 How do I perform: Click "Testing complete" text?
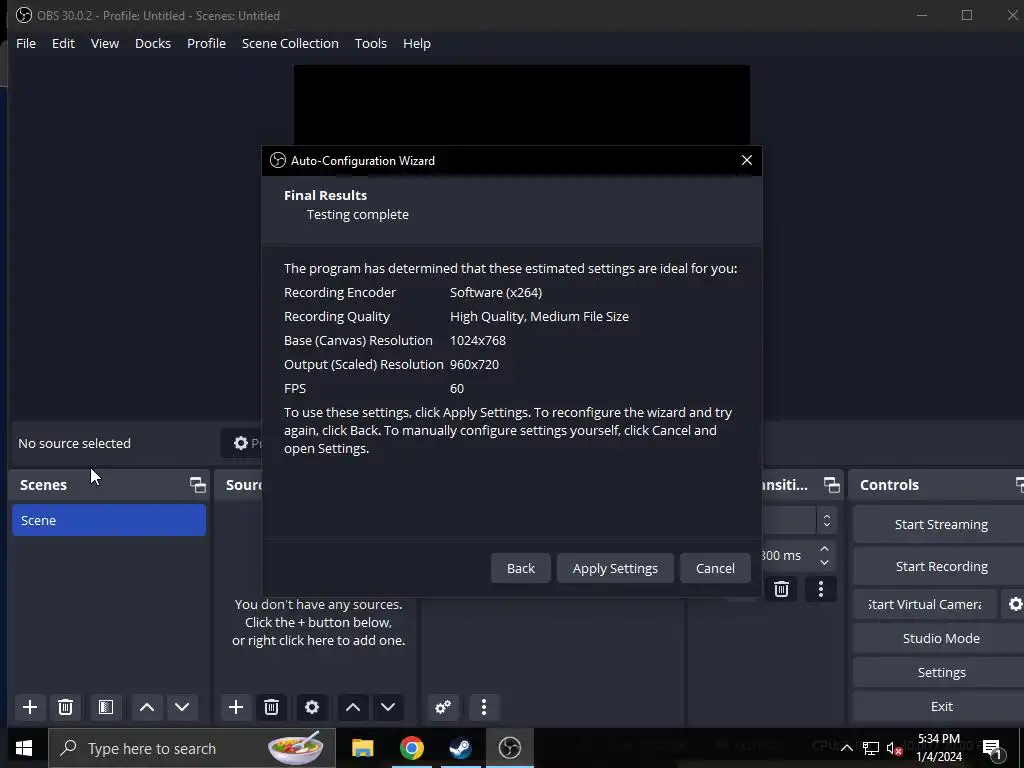click(x=358, y=215)
